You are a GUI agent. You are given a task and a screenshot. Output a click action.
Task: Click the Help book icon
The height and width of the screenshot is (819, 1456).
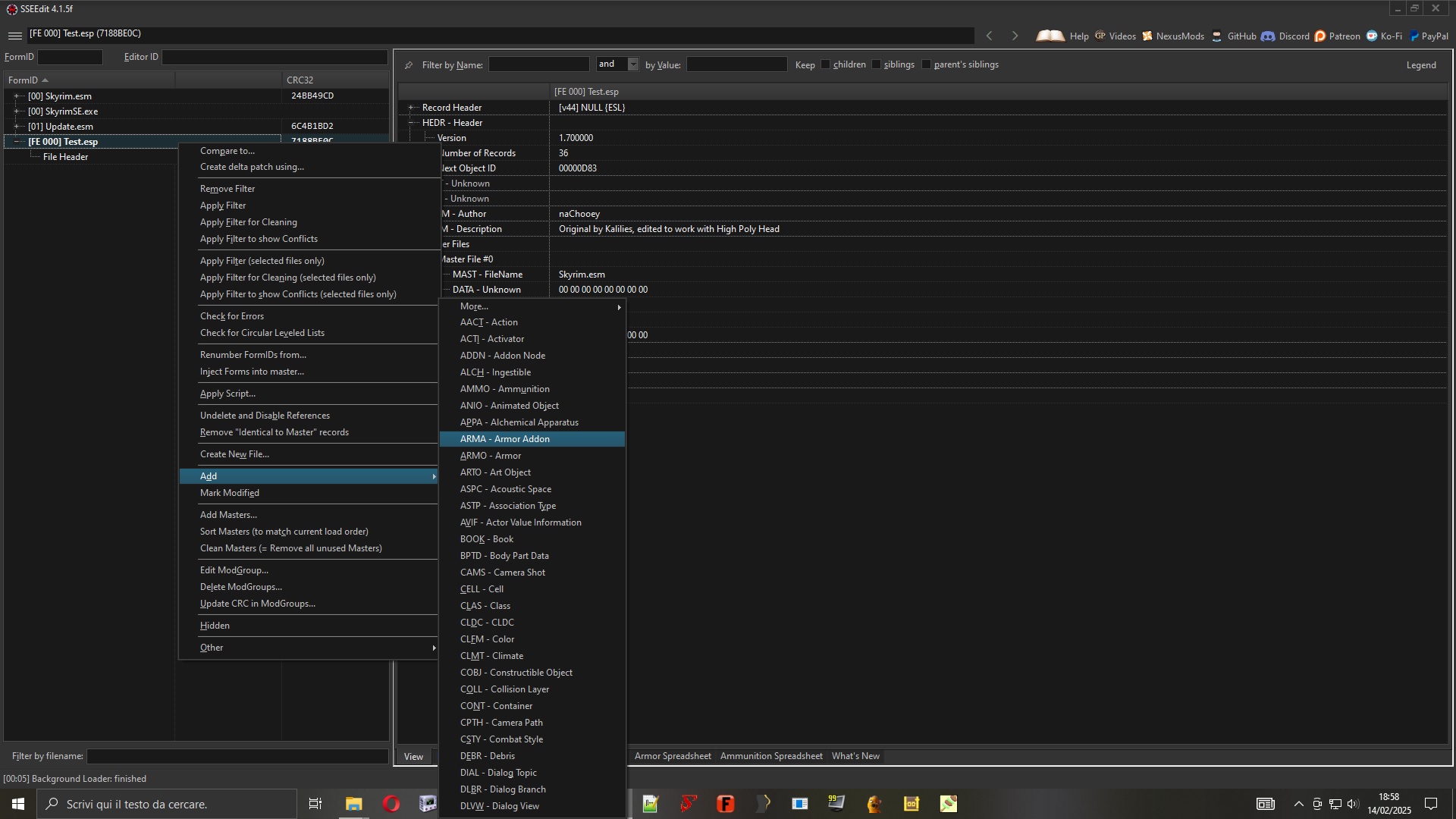pyautogui.click(x=1050, y=36)
